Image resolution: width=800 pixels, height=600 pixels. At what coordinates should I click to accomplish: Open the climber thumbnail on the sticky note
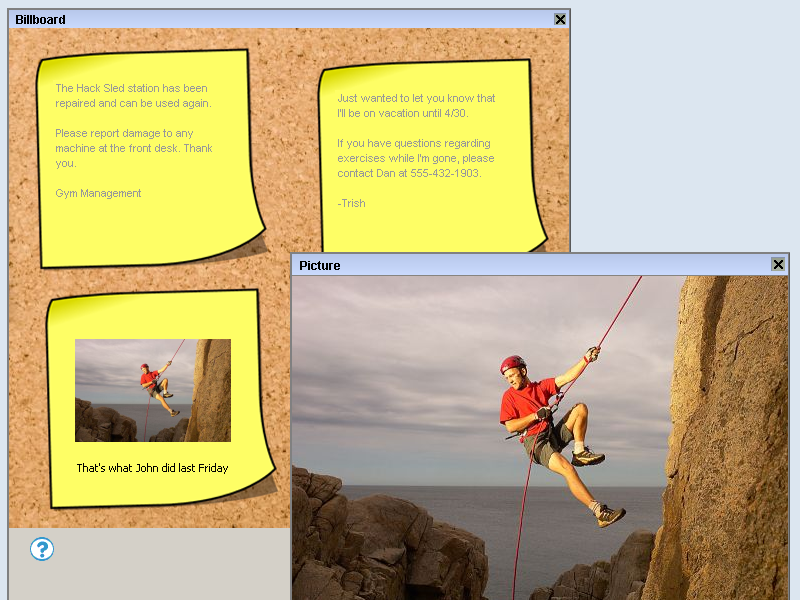(x=152, y=390)
